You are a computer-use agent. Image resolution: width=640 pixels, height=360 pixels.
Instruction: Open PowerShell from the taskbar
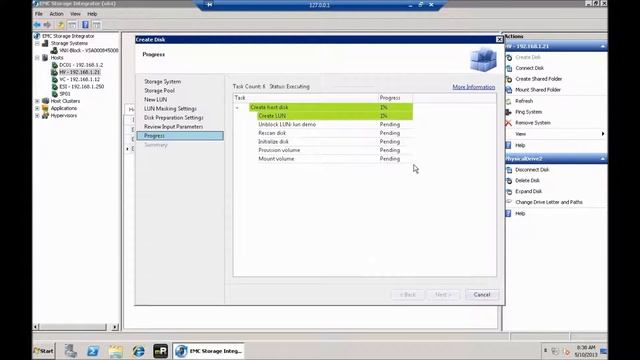pos(93,351)
